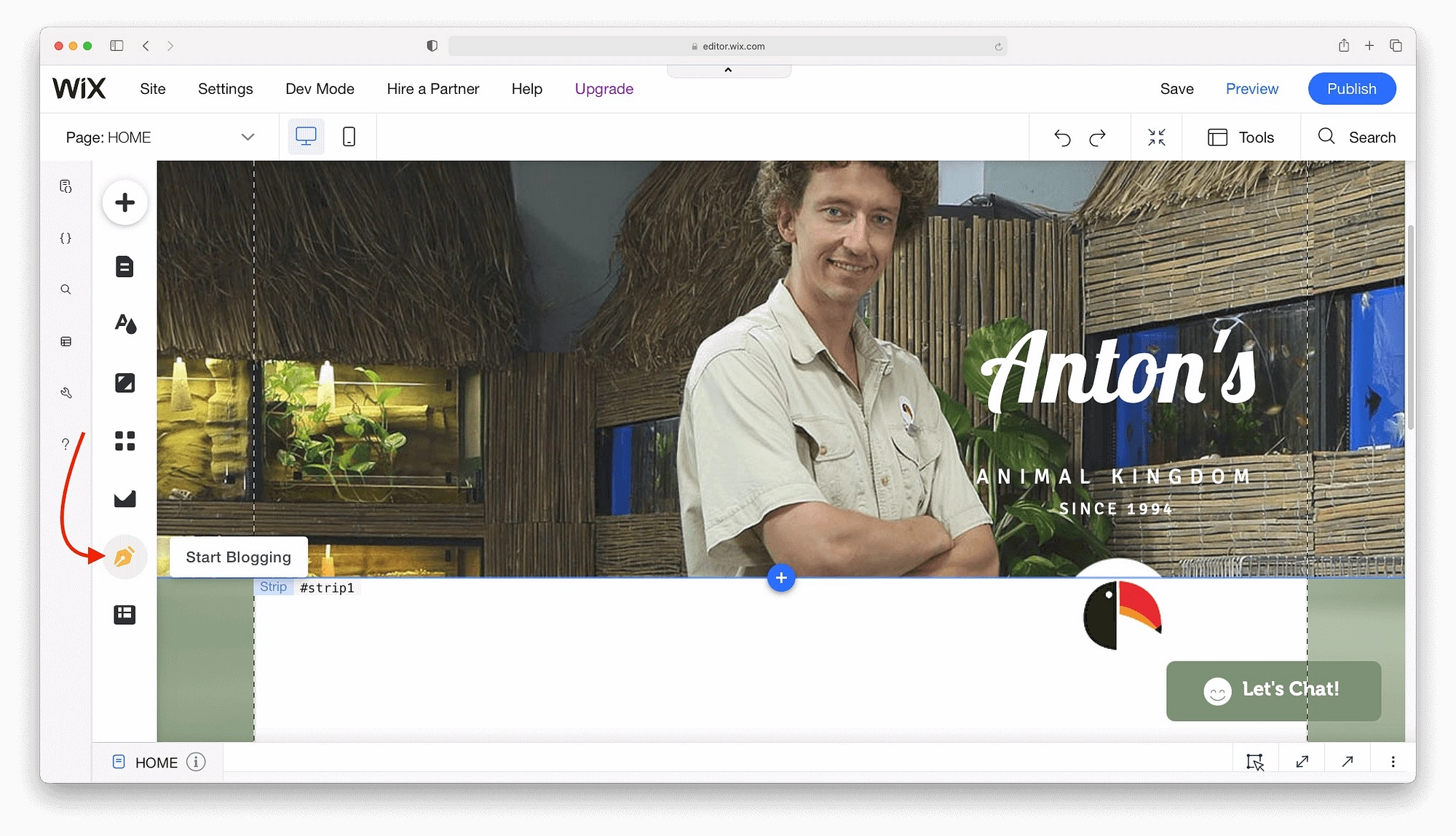
Task: Click the Undo arrow
Action: click(1062, 138)
